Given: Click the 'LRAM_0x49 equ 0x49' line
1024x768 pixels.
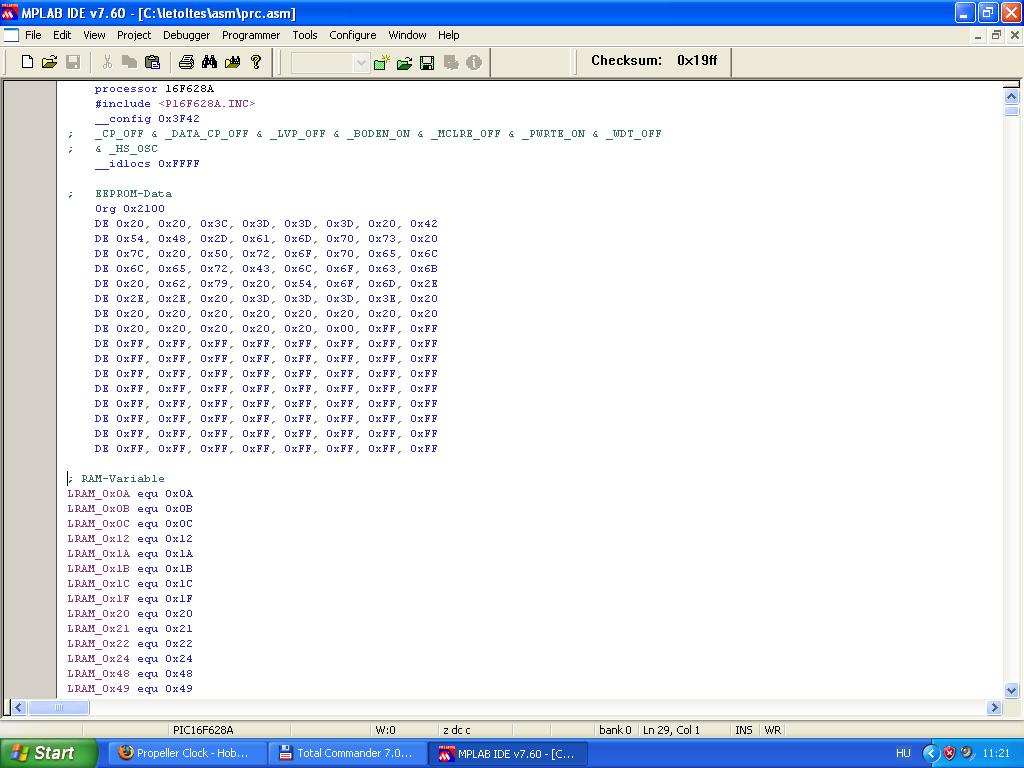Looking at the screenshot, I should (x=130, y=689).
